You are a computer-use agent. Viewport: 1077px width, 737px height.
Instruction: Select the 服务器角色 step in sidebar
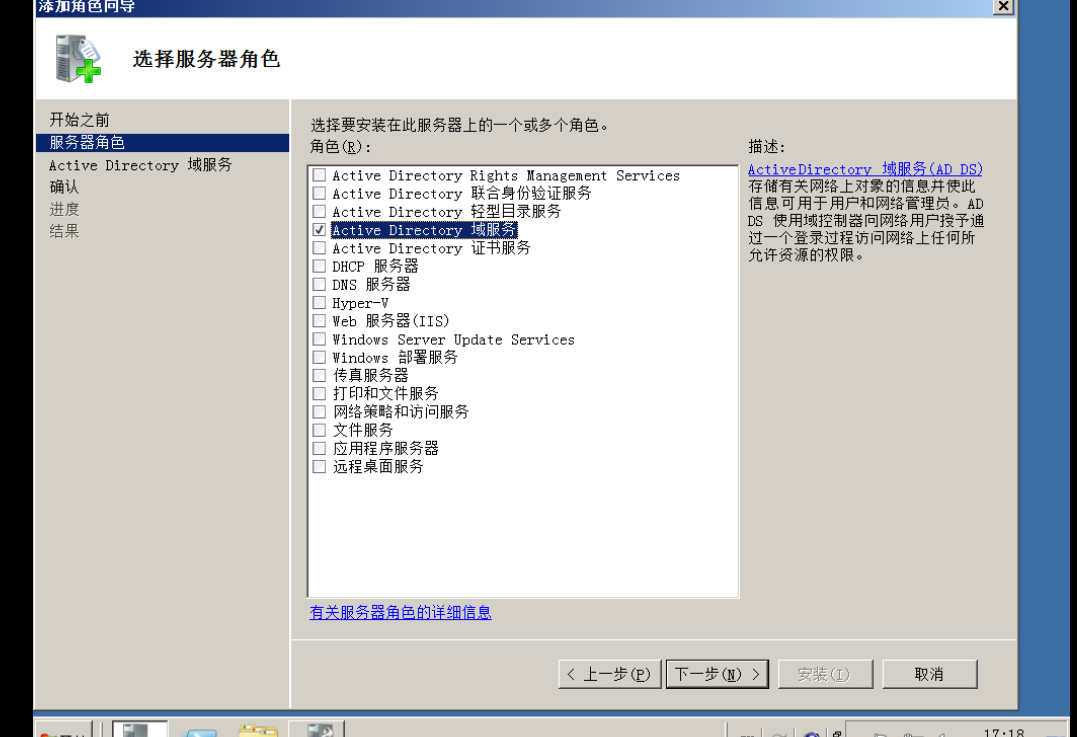click(x=162, y=143)
